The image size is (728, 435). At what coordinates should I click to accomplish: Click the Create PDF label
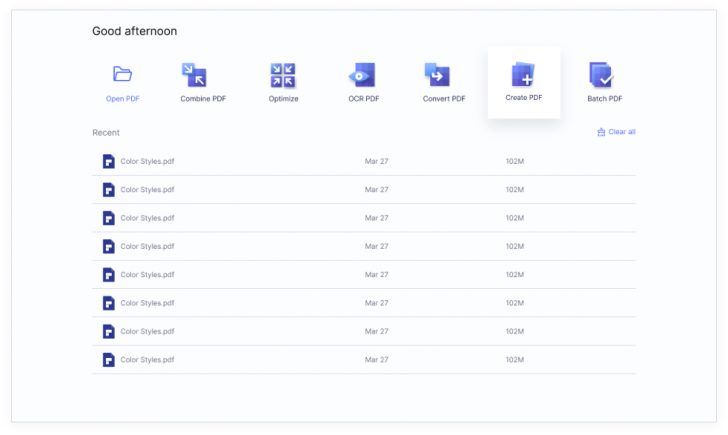[524, 97]
